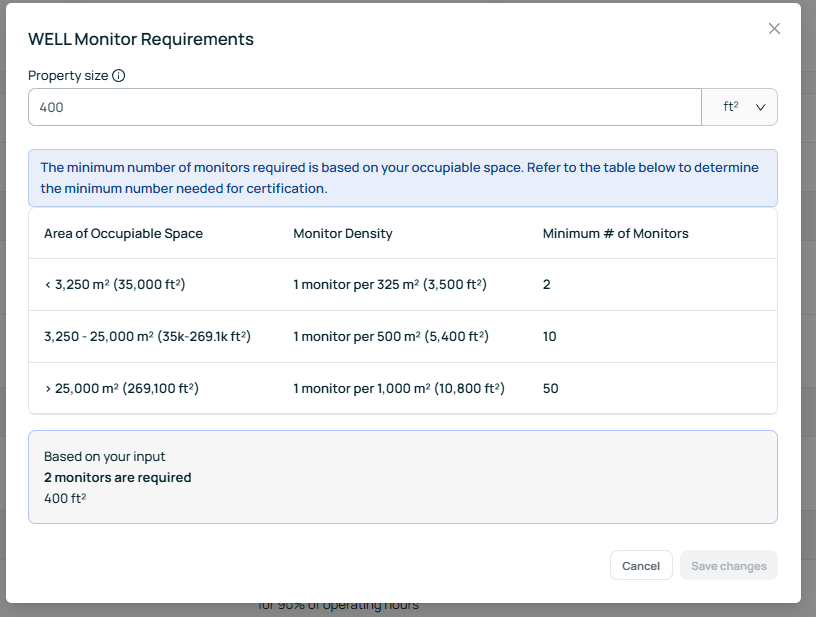Click the 1 monitor per 1,000 m² cell
816x617 pixels.
point(398,388)
